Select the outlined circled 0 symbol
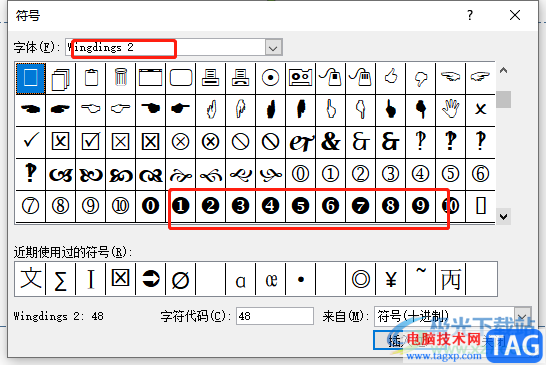546x365 pixels. (x=301, y=174)
